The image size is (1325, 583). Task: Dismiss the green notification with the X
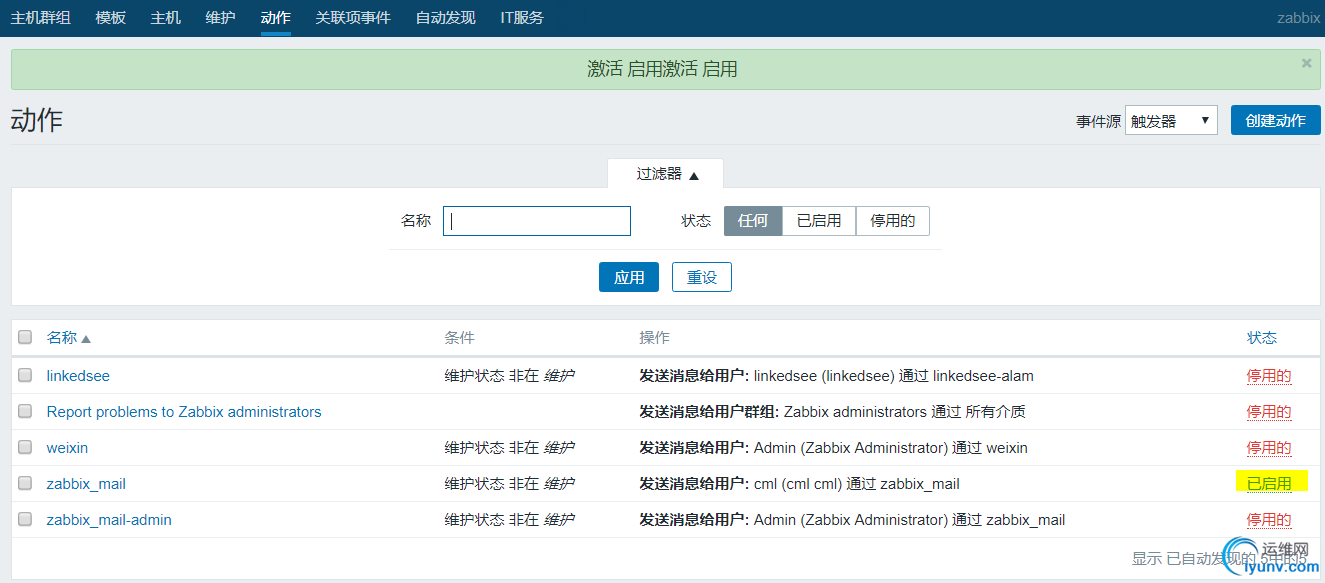(1306, 63)
